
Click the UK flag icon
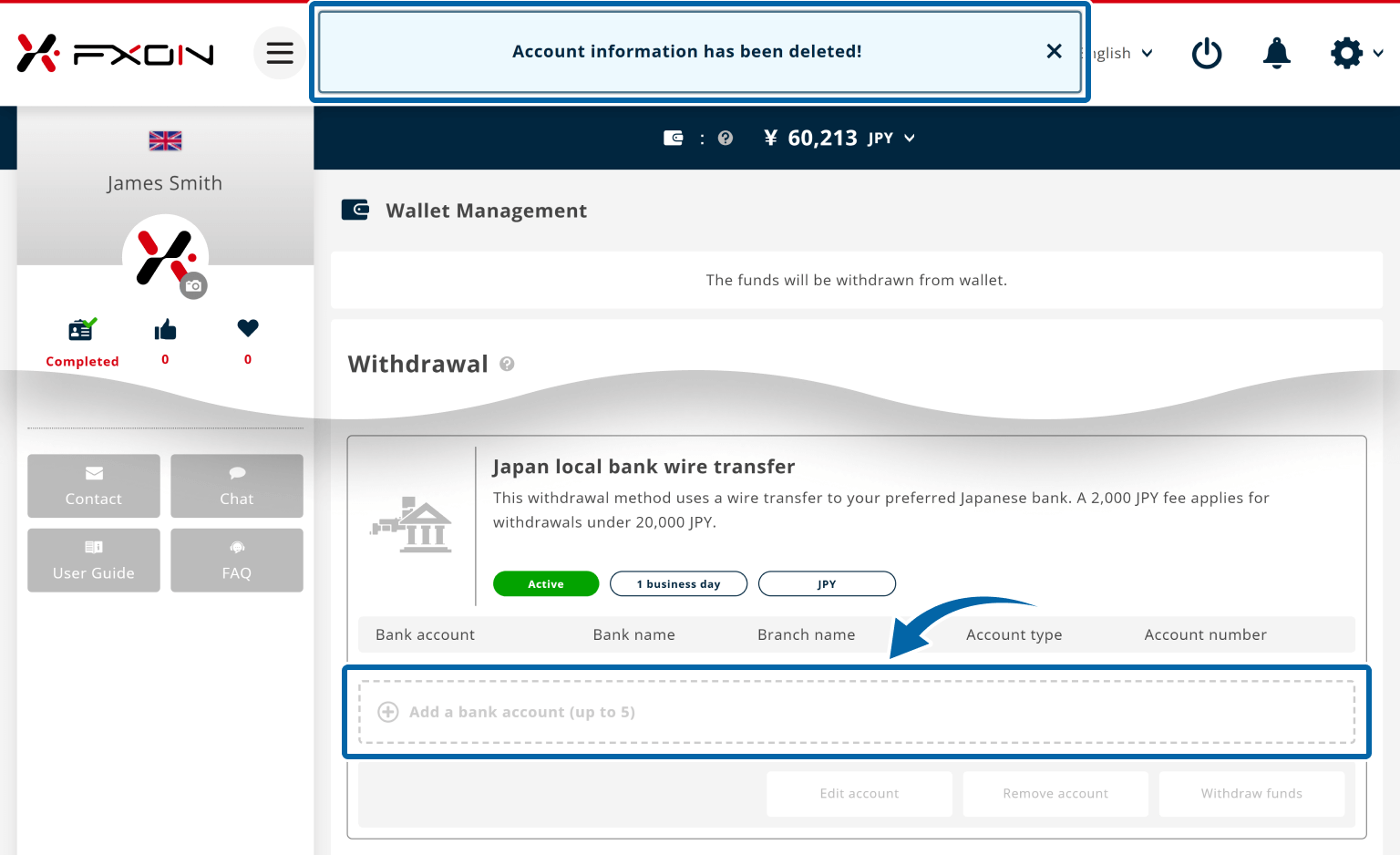[165, 140]
